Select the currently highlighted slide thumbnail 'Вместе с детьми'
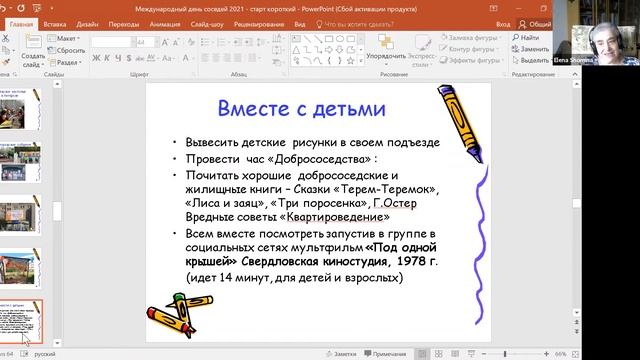 tap(20, 322)
